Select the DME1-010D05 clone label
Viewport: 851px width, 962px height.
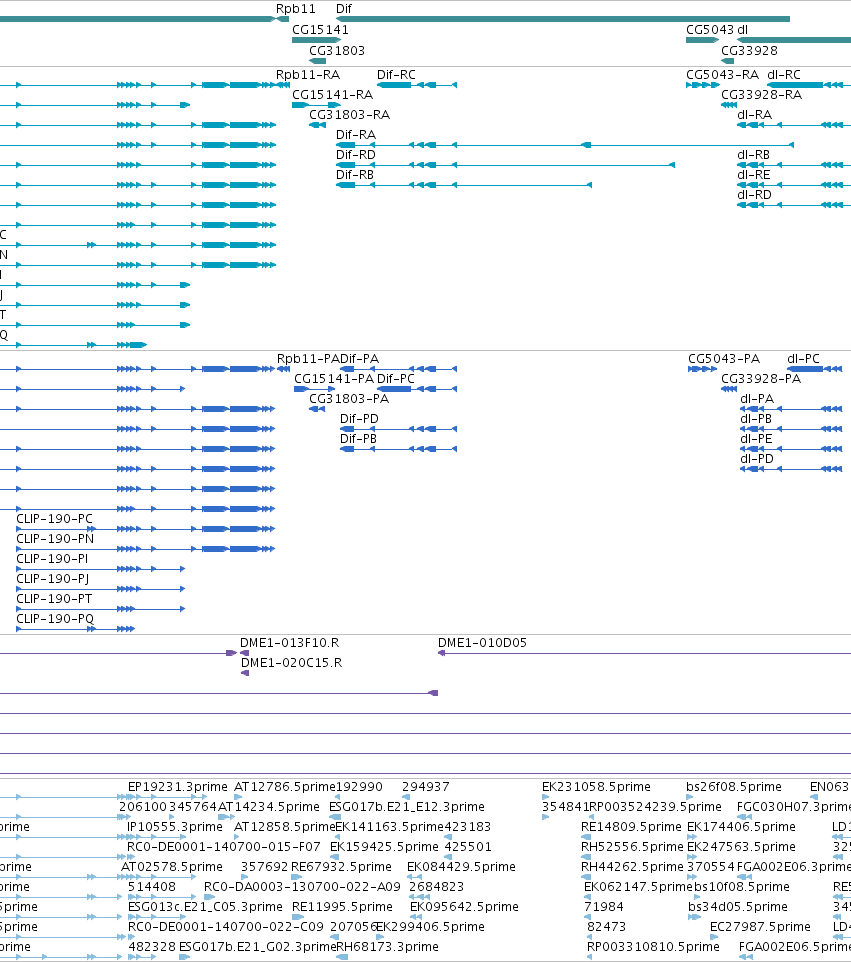tap(482, 642)
